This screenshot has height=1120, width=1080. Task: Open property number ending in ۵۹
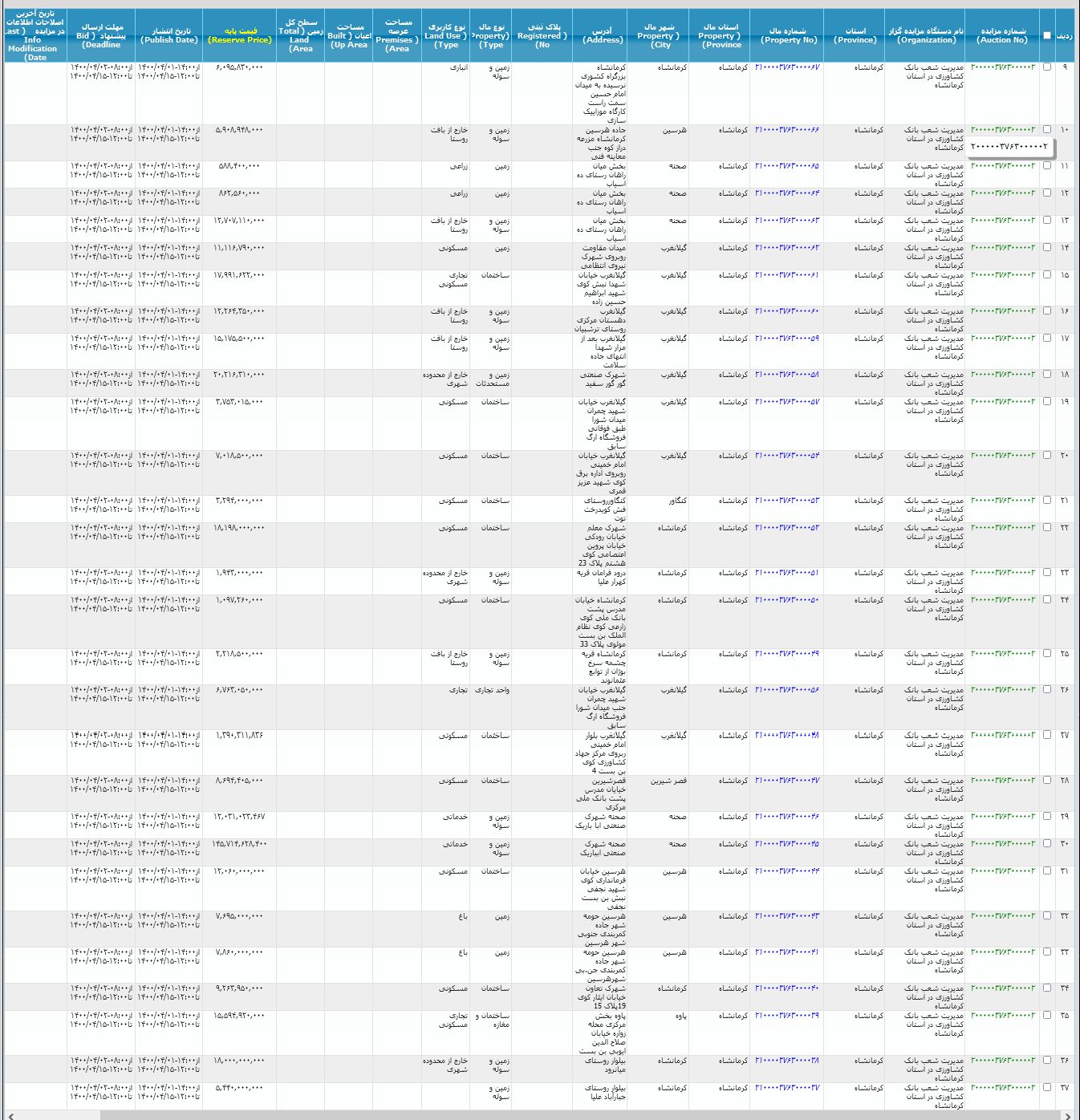787,339
